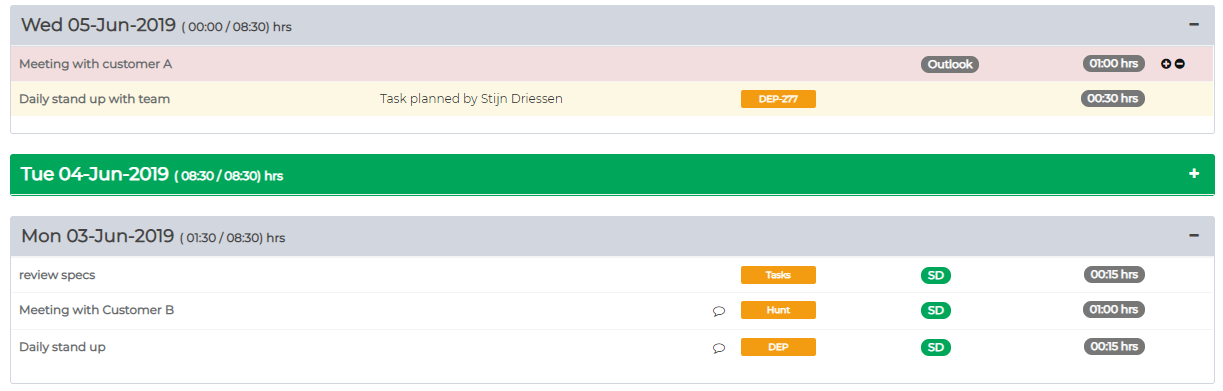1223x391 pixels.
Task: Click SD badge on review specs row
Action: [936, 275]
